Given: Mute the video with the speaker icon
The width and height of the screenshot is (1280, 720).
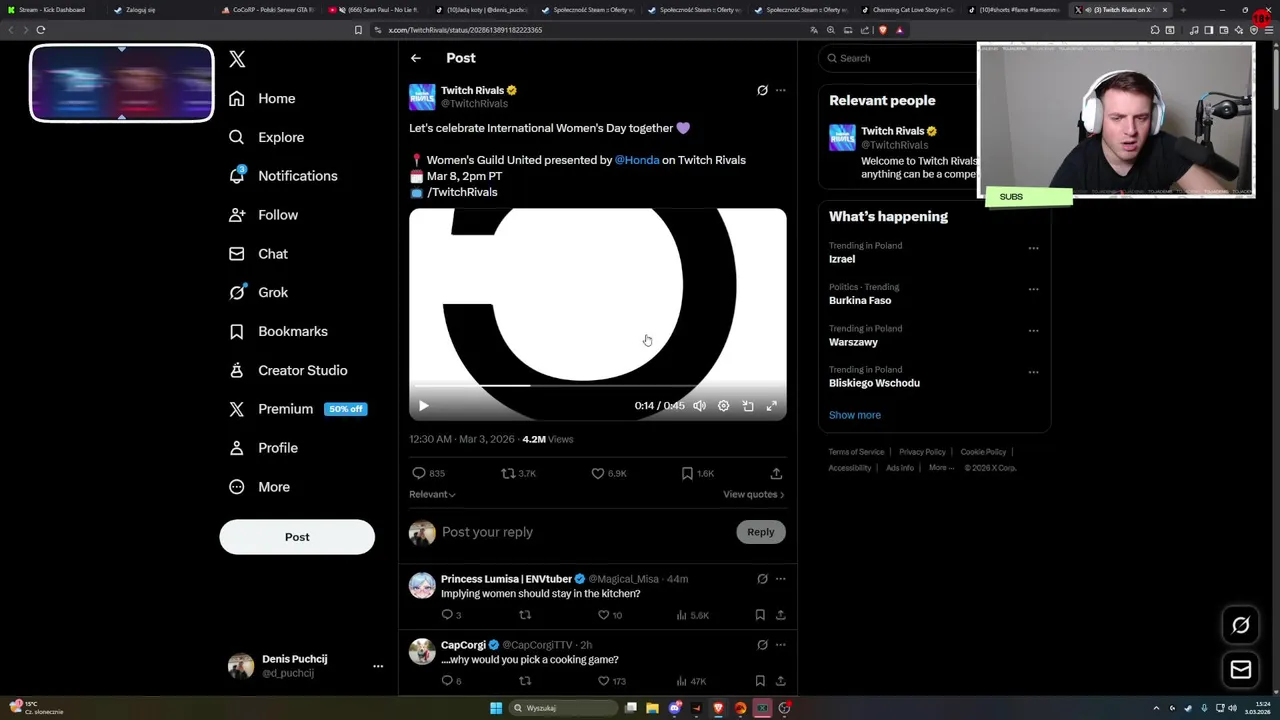Looking at the screenshot, I should [699, 406].
